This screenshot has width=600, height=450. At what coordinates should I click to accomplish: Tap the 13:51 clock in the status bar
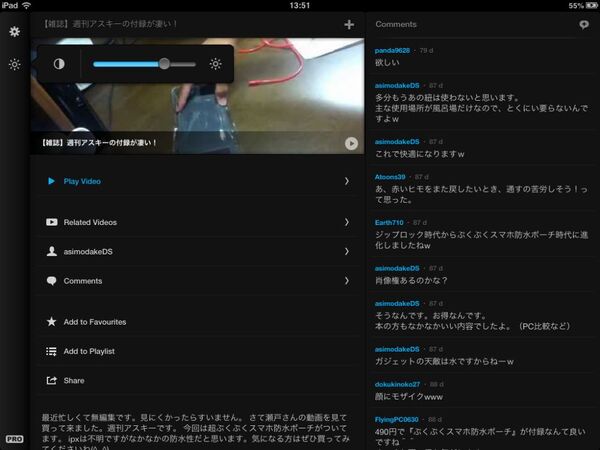click(300, 5)
